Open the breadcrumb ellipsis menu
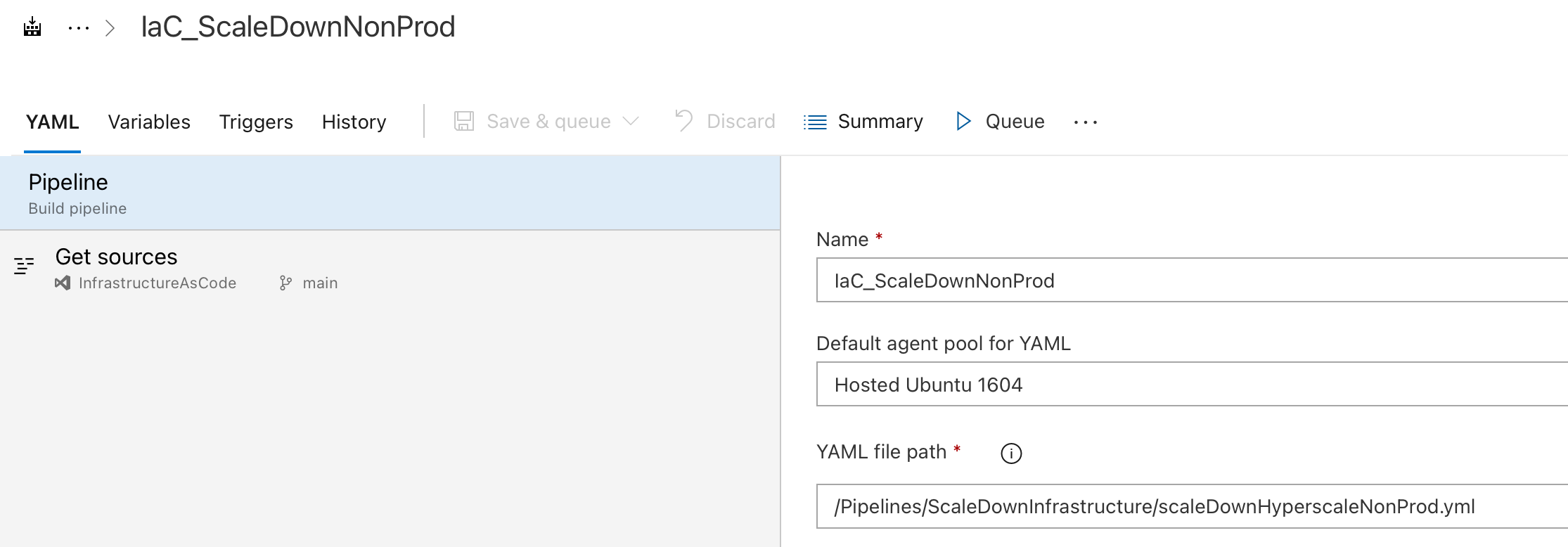The height and width of the screenshot is (547, 1568). click(x=78, y=27)
